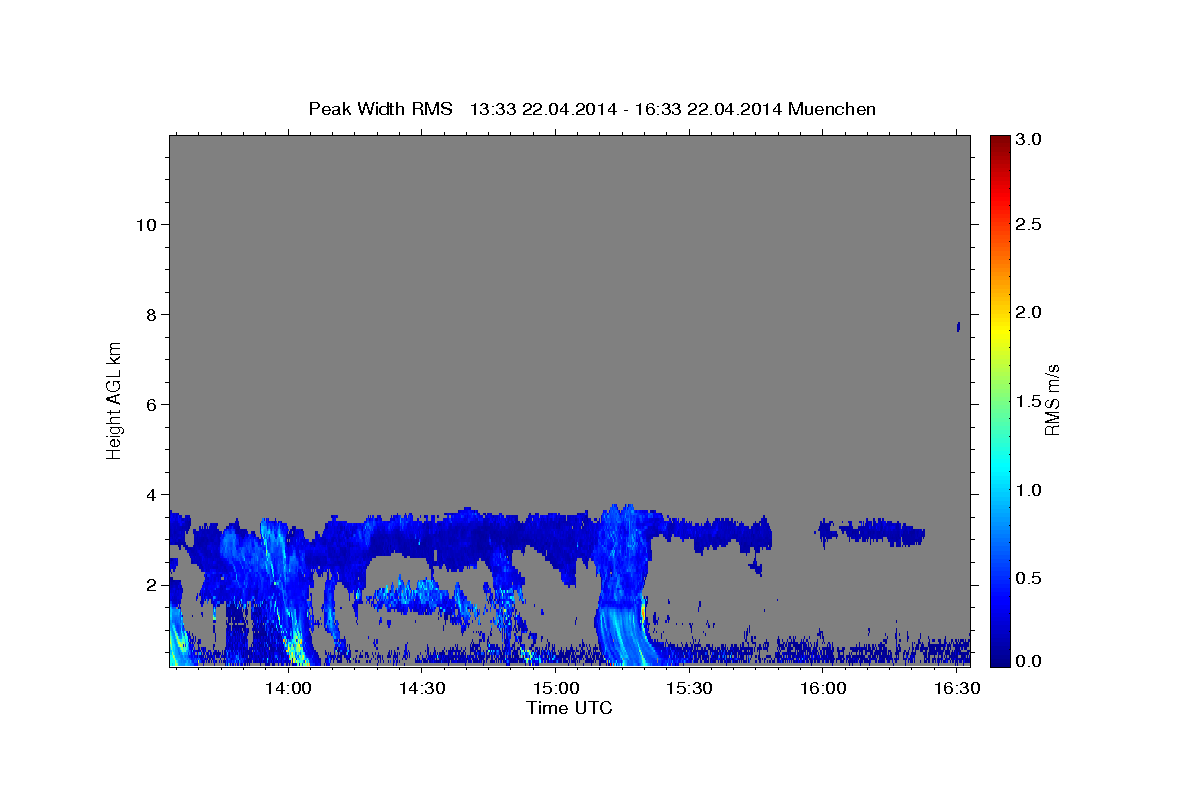
Task: Click the colorbar value 1.0
Action: (x=1029, y=490)
